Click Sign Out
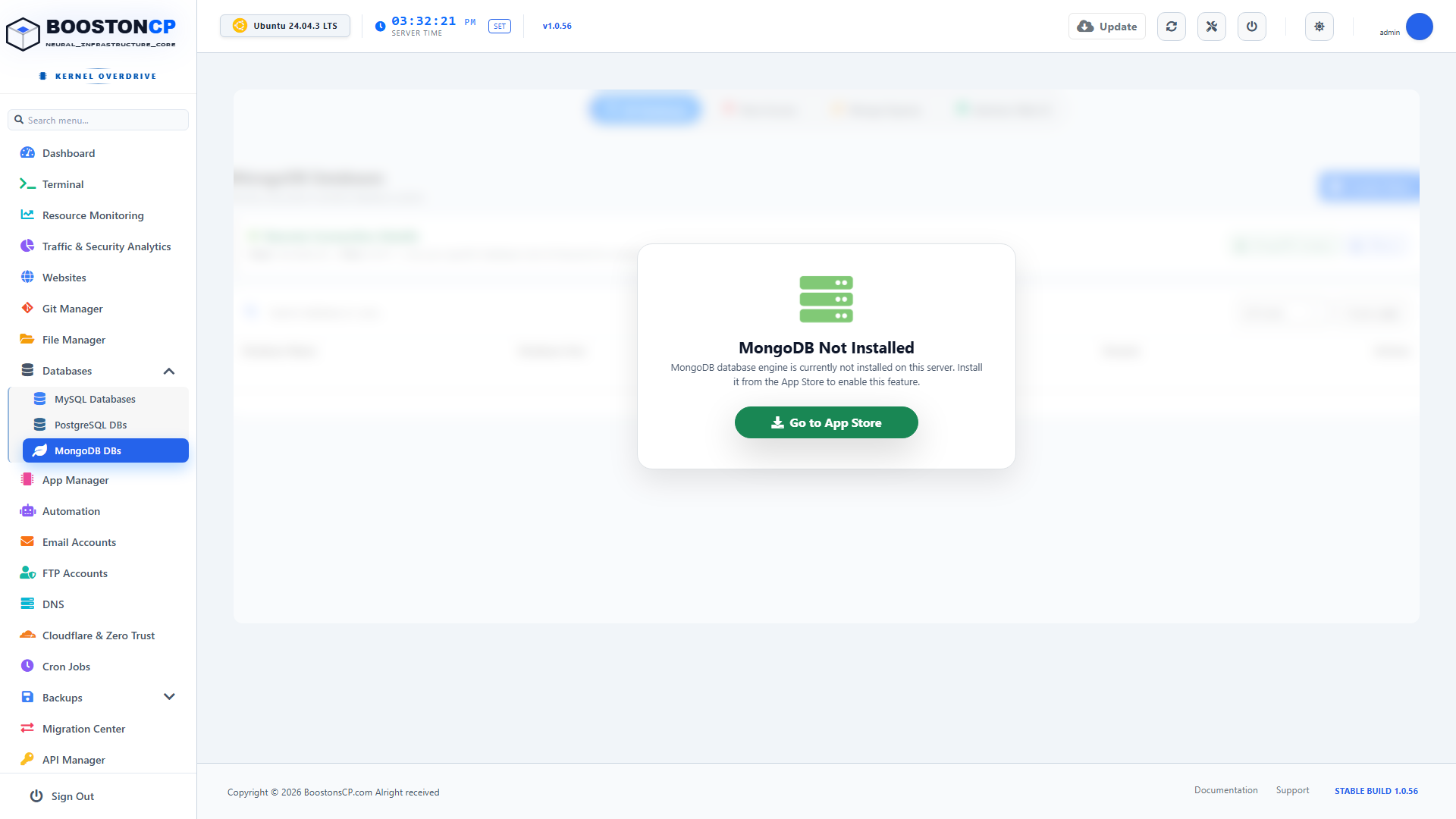 coord(62,796)
